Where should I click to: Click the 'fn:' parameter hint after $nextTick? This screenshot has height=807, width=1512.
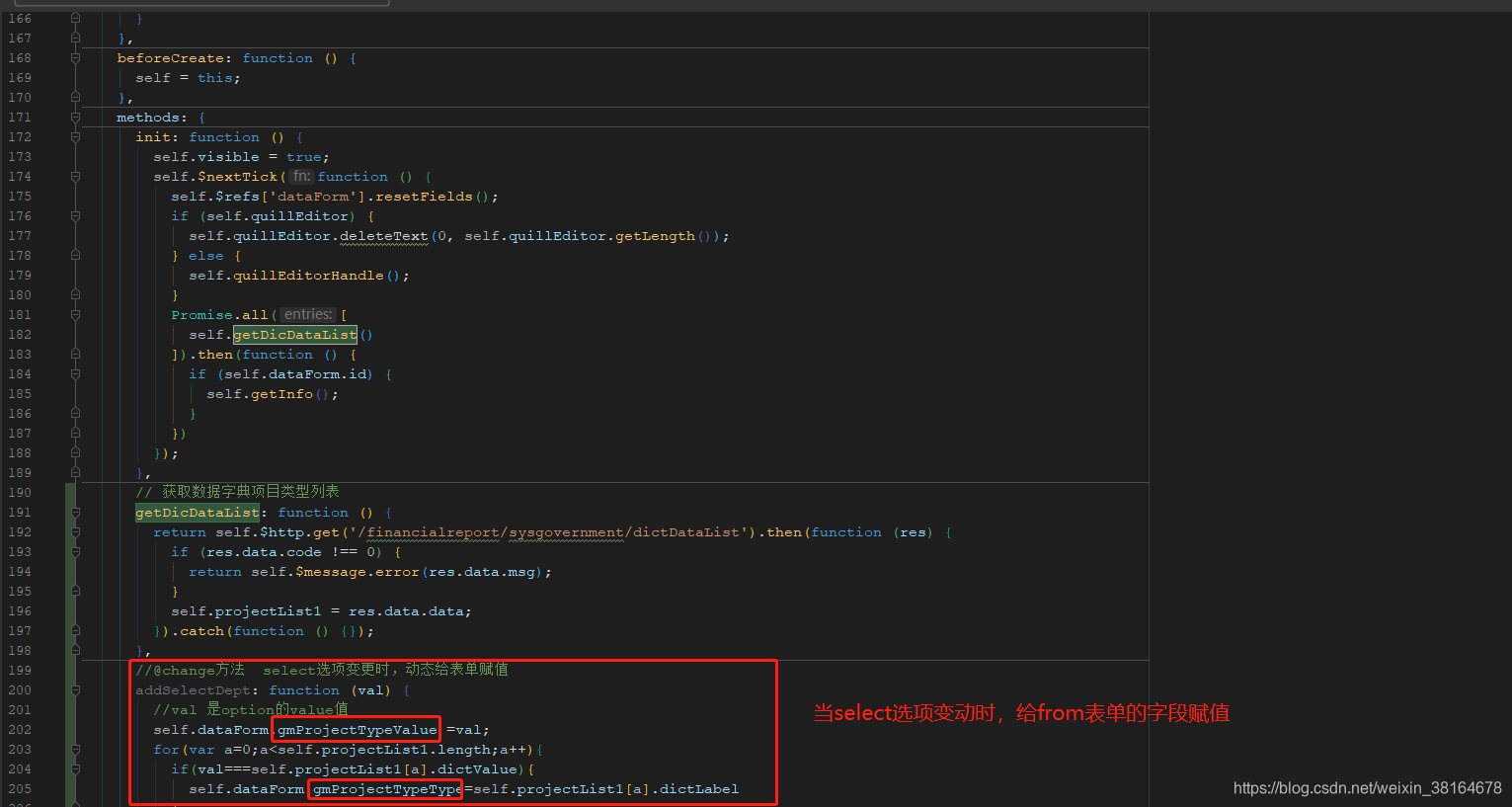pyautogui.click(x=301, y=177)
